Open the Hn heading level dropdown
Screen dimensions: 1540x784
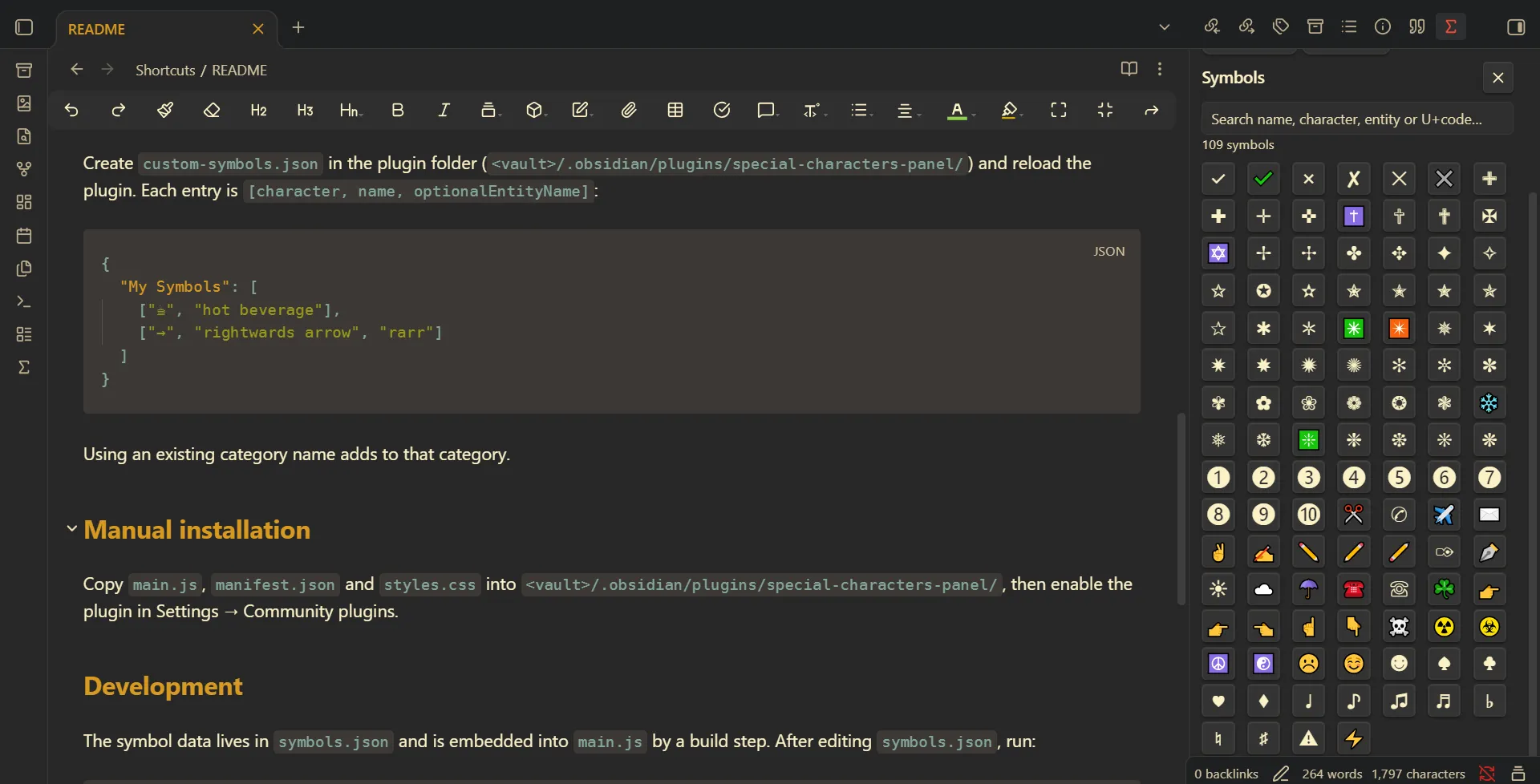click(x=351, y=111)
